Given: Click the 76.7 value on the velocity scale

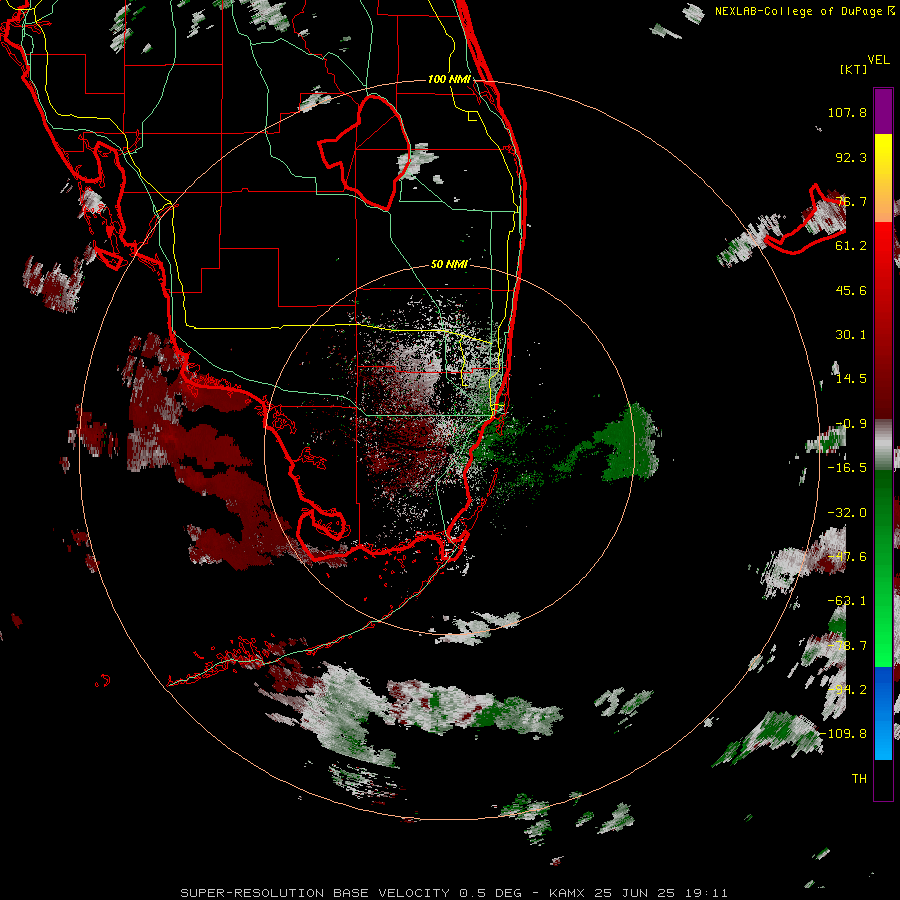Looking at the screenshot, I should pos(851,201).
